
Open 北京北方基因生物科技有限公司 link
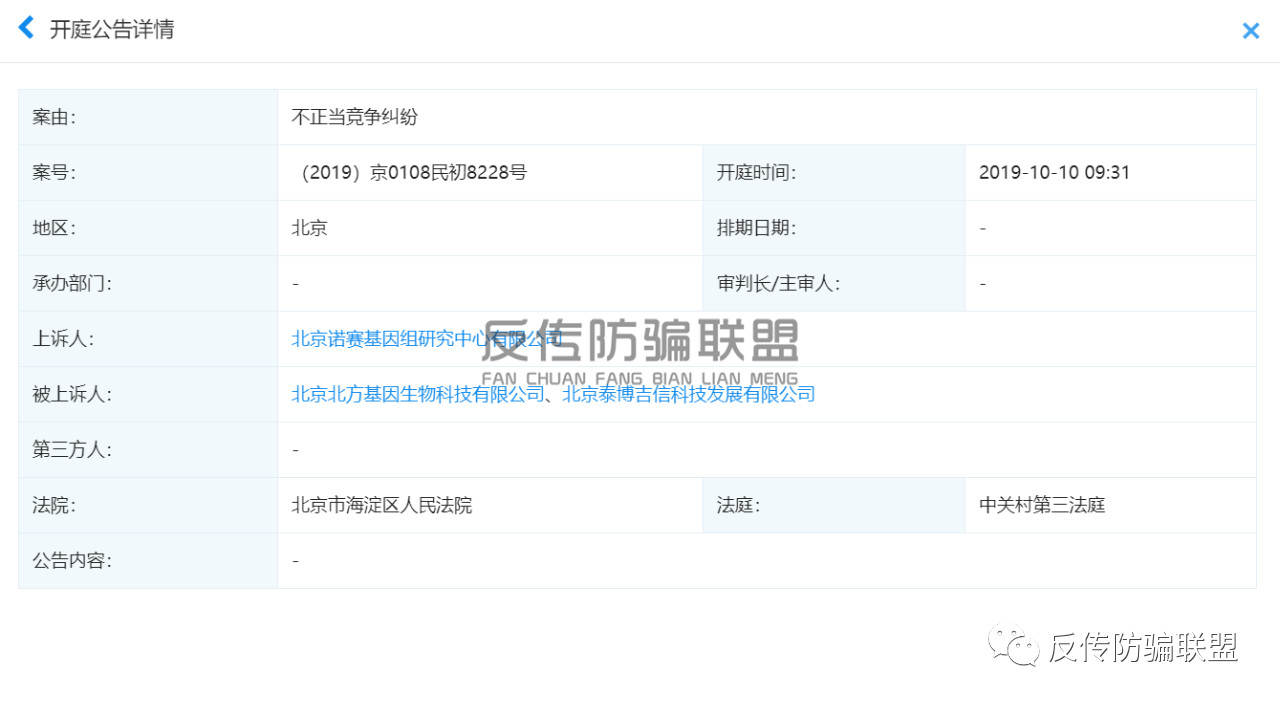(x=417, y=394)
